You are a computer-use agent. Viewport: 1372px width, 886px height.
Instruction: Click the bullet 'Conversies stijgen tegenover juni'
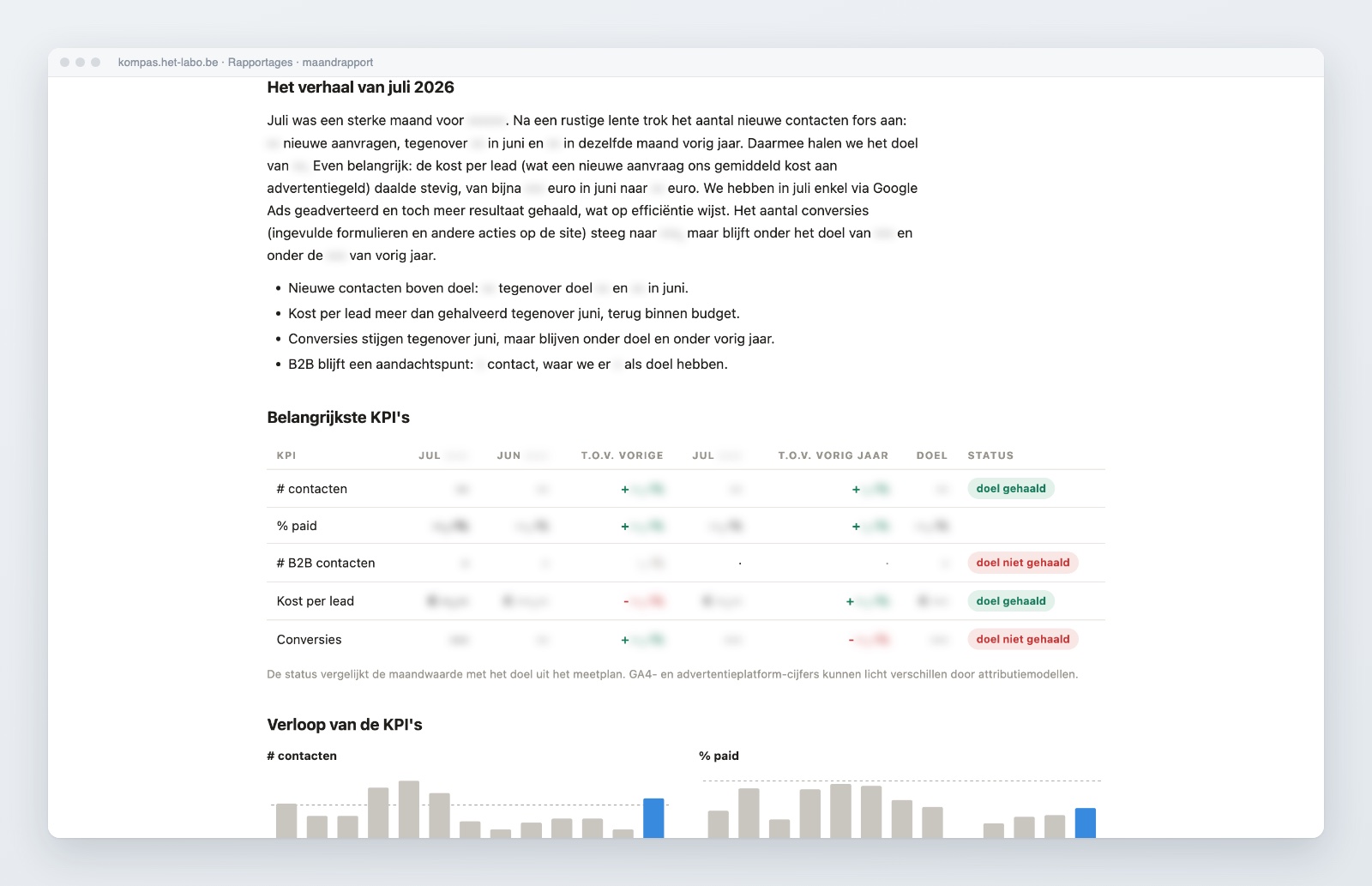click(x=532, y=339)
